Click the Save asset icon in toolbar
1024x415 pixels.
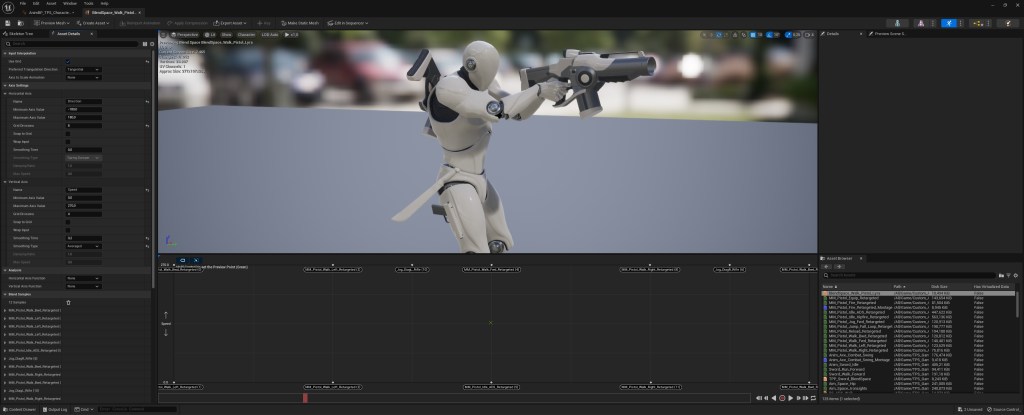coord(8,21)
